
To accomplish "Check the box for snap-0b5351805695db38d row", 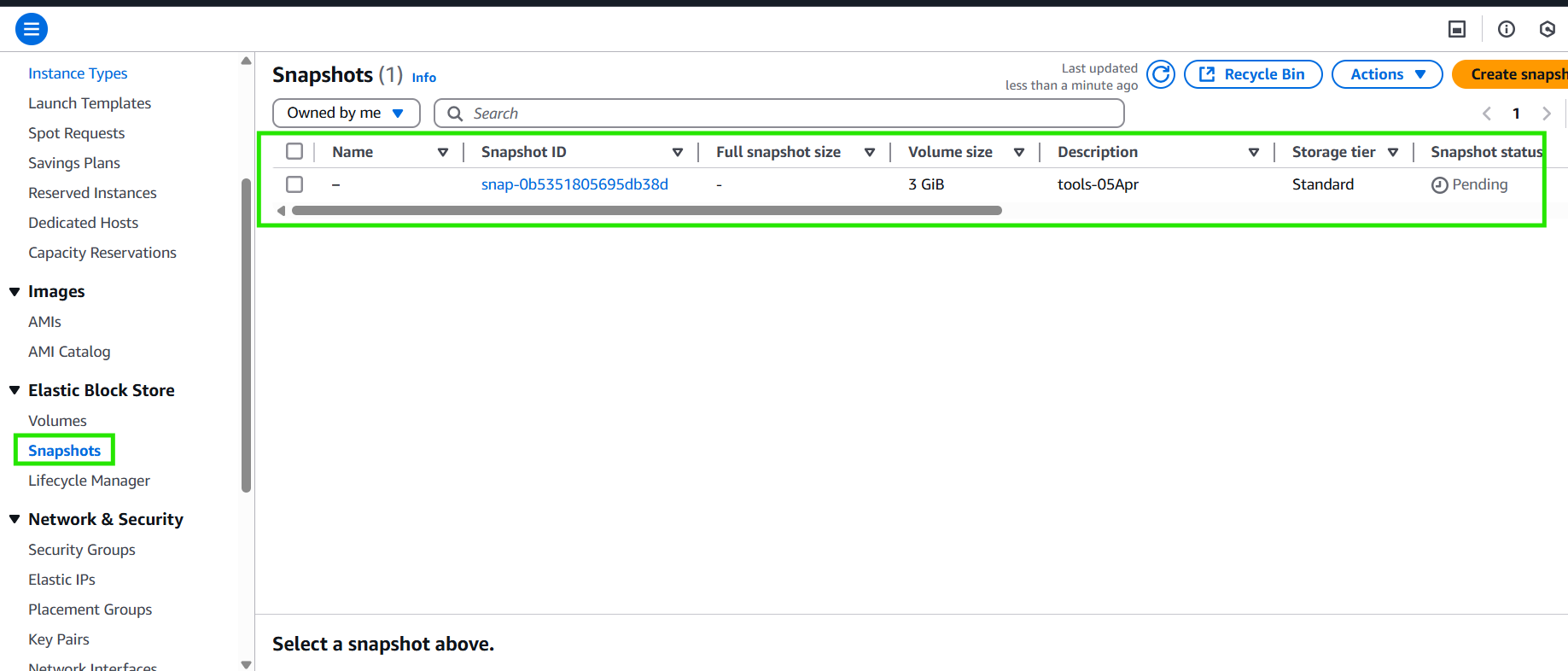I will tap(294, 184).
